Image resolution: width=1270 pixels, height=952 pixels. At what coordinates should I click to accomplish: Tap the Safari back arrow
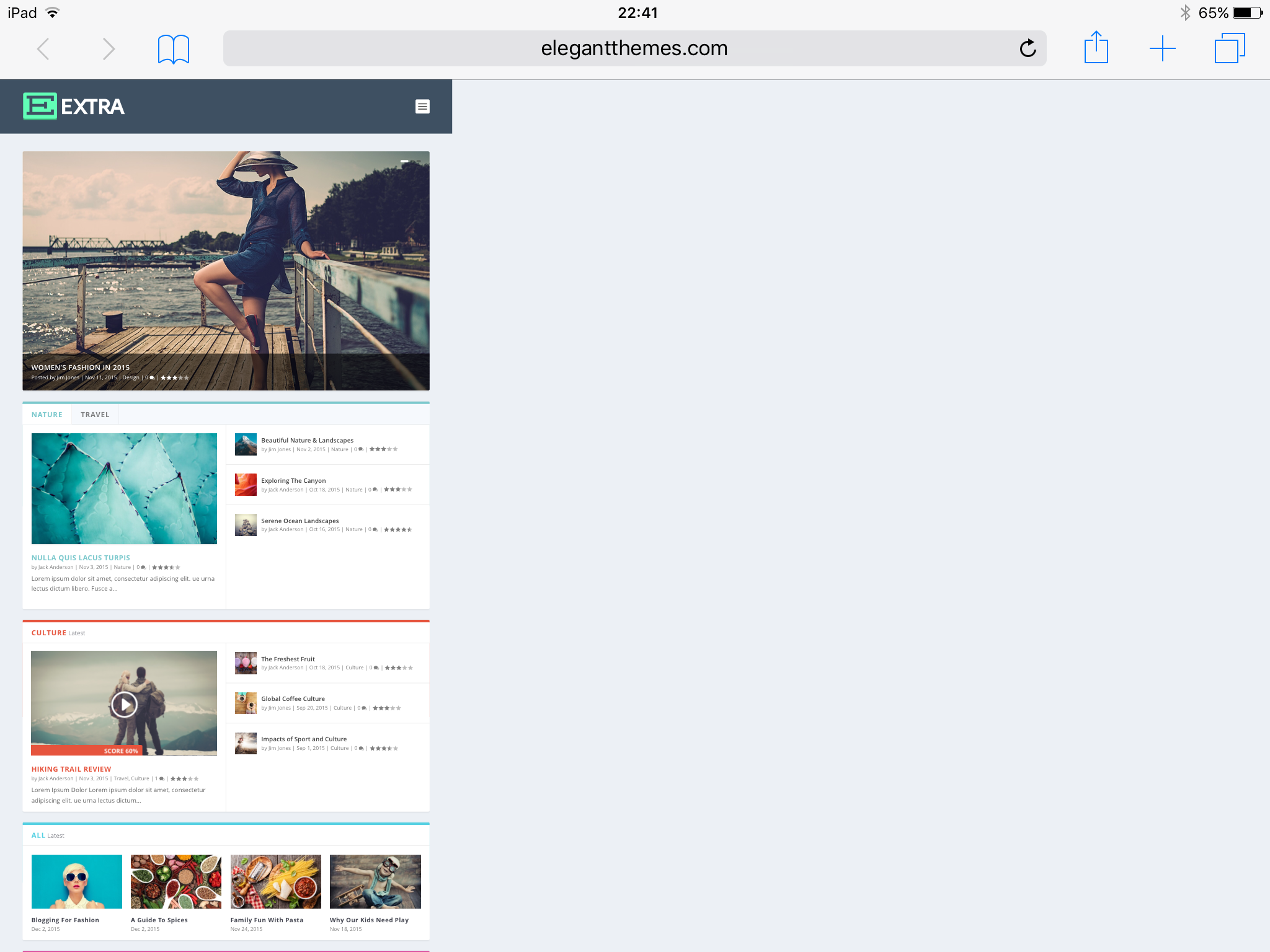[x=43, y=49]
